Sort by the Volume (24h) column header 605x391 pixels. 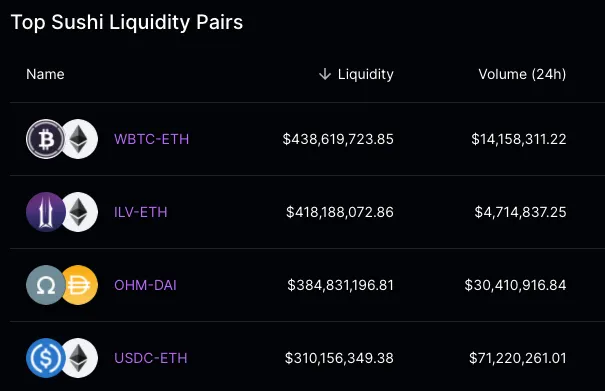click(x=522, y=74)
